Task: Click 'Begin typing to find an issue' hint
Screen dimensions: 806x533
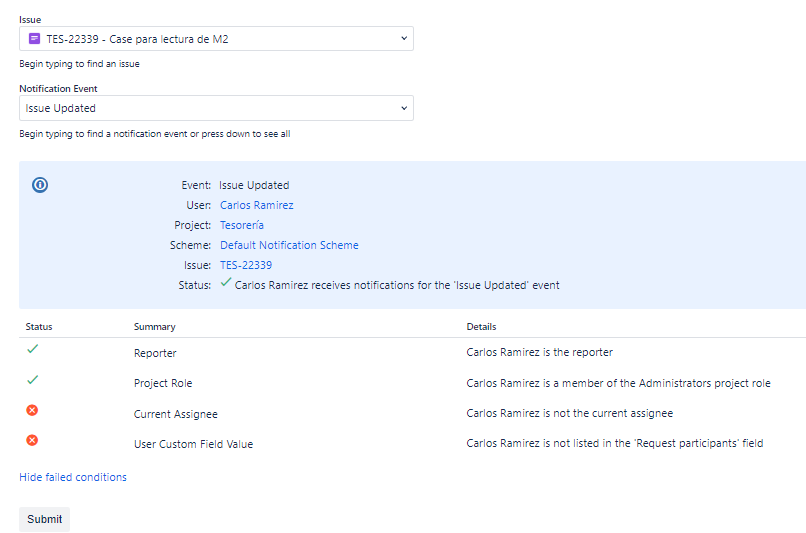Action: (x=79, y=64)
